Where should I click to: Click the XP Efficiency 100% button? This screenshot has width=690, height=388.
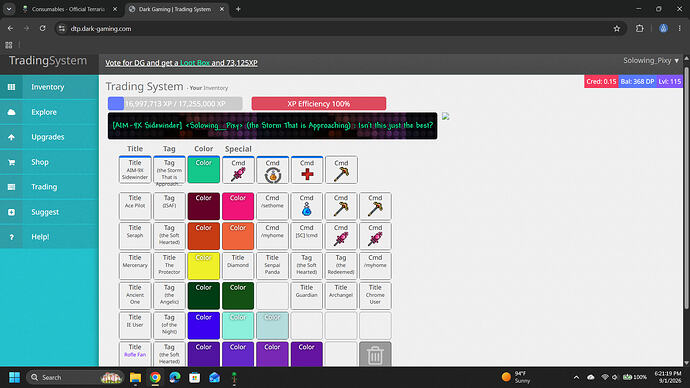click(319, 104)
